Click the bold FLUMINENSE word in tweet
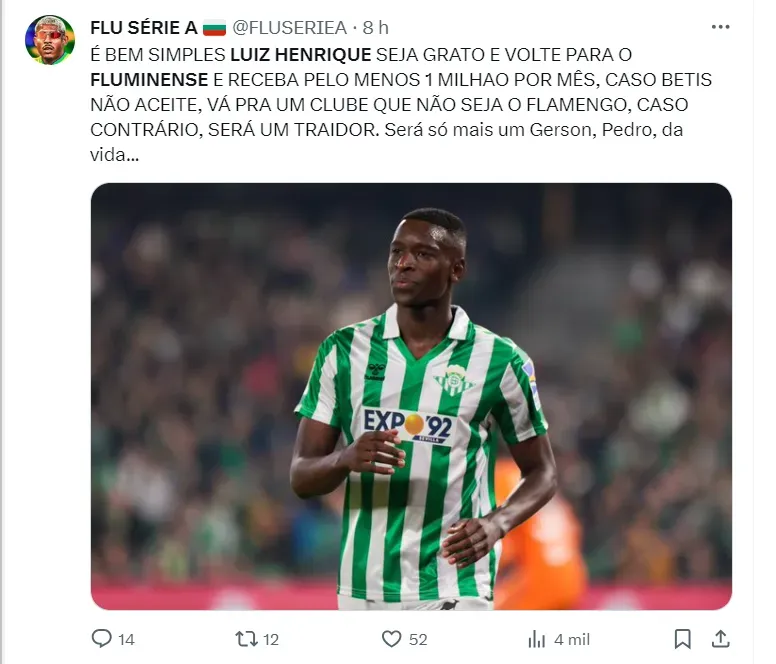The width and height of the screenshot is (776, 664). (149, 80)
